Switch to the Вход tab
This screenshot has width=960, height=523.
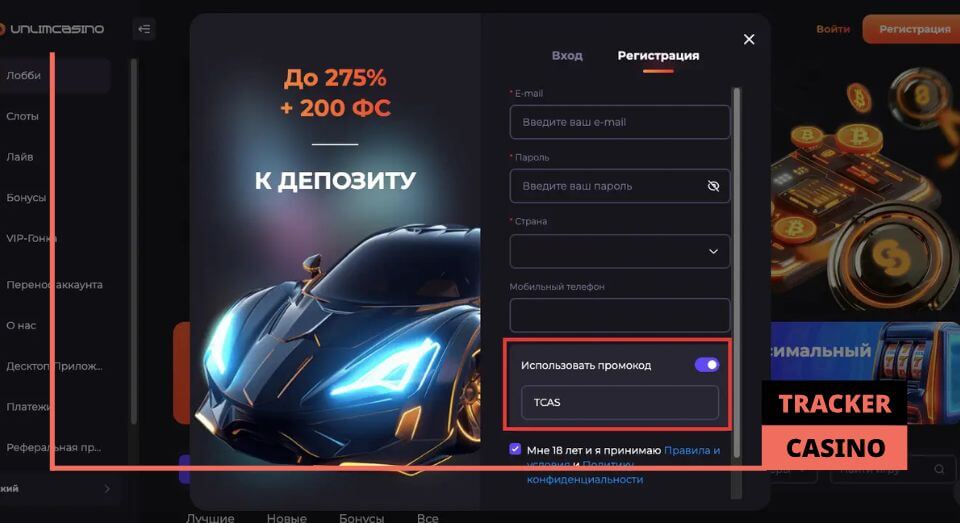click(x=567, y=56)
